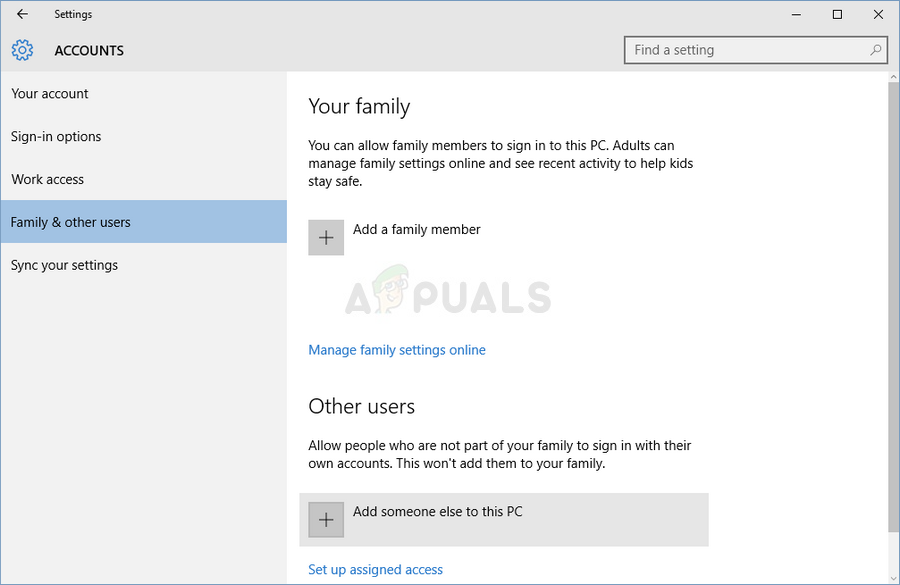This screenshot has height=585, width=900.
Task: Click the back arrow in the title bar
Action: pos(22,14)
